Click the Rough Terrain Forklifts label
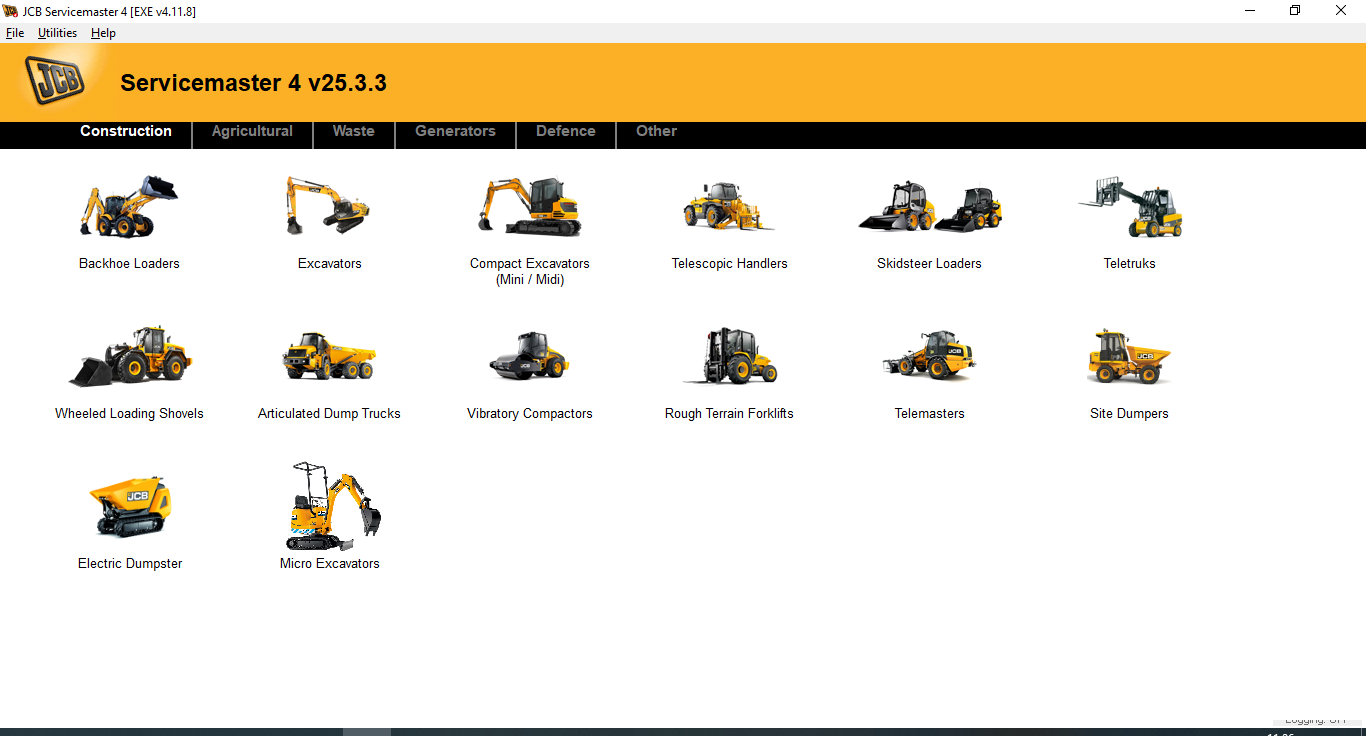 [729, 414]
